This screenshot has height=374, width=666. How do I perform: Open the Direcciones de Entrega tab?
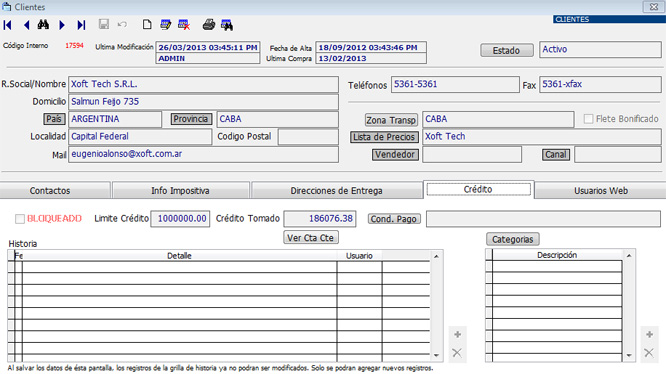click(336, 191)
